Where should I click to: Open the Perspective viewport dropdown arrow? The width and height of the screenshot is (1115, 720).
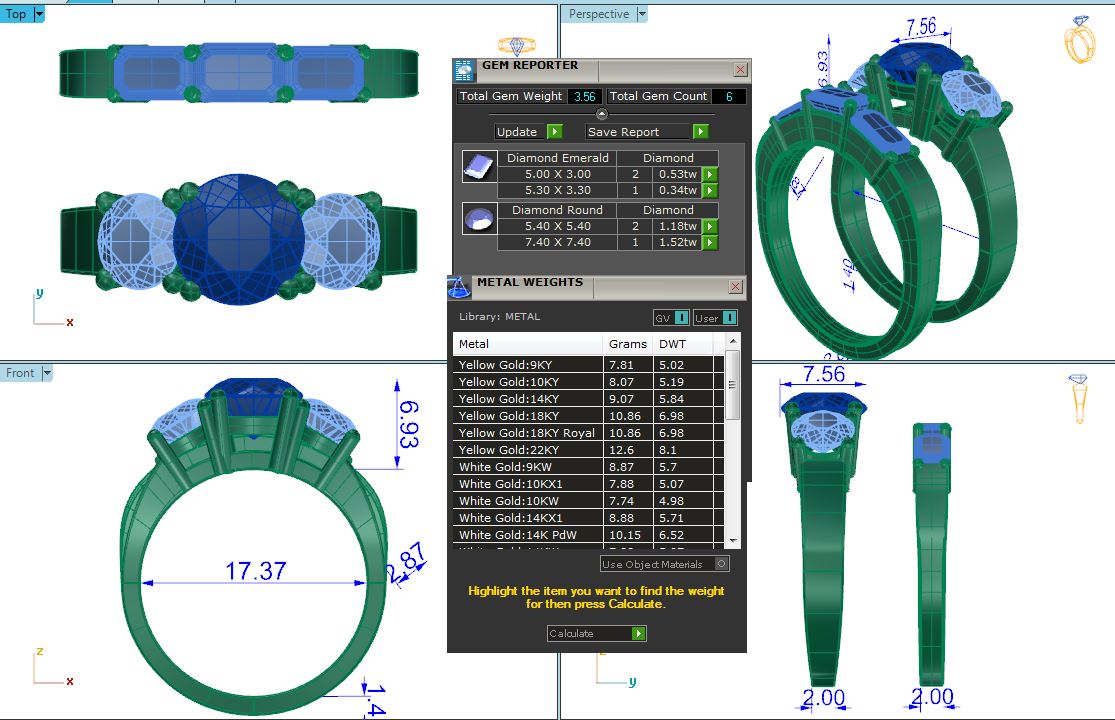click(642, 14)
